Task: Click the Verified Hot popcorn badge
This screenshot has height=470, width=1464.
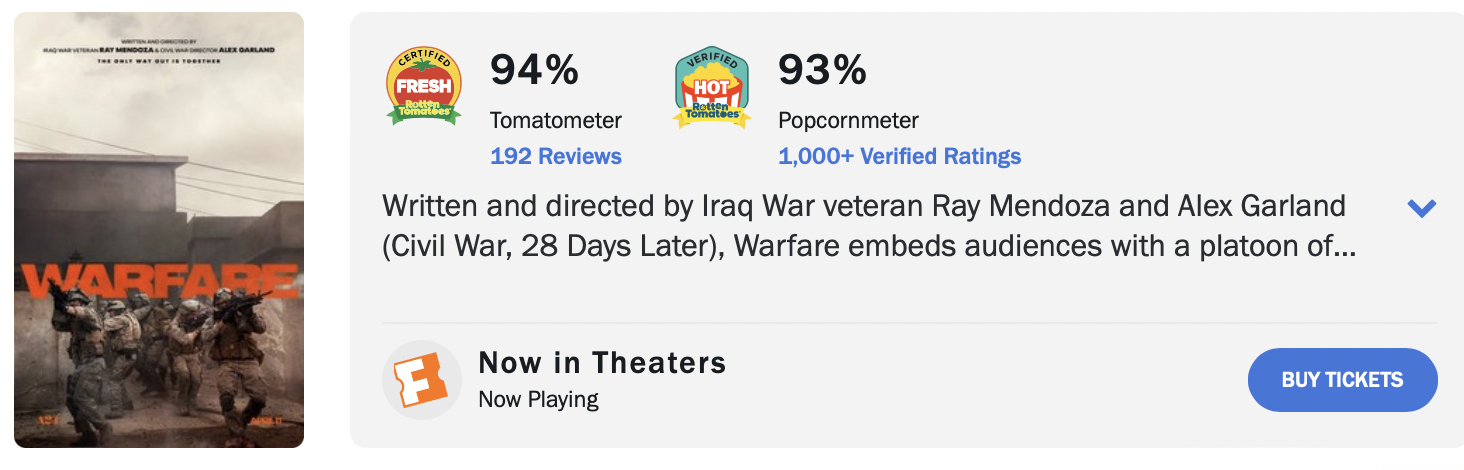Action: click(x=712, y=89)
